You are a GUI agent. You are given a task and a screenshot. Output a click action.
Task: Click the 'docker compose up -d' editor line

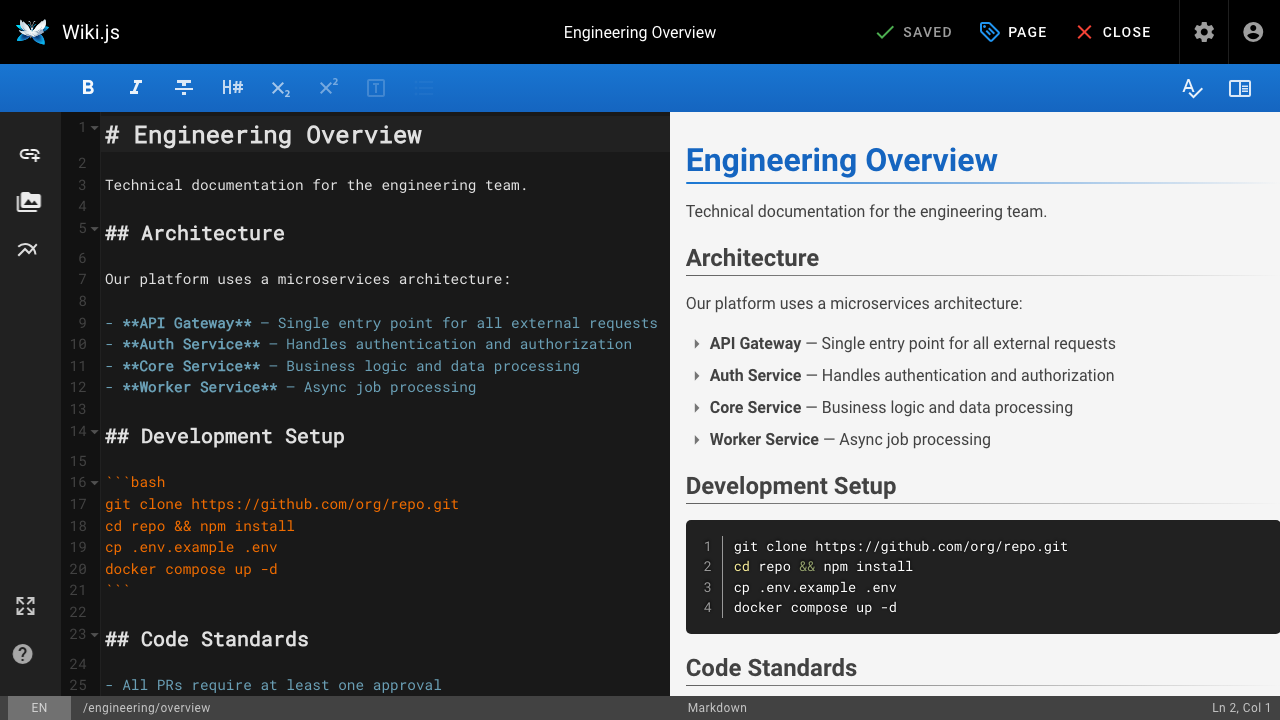(x=191, y=569)
